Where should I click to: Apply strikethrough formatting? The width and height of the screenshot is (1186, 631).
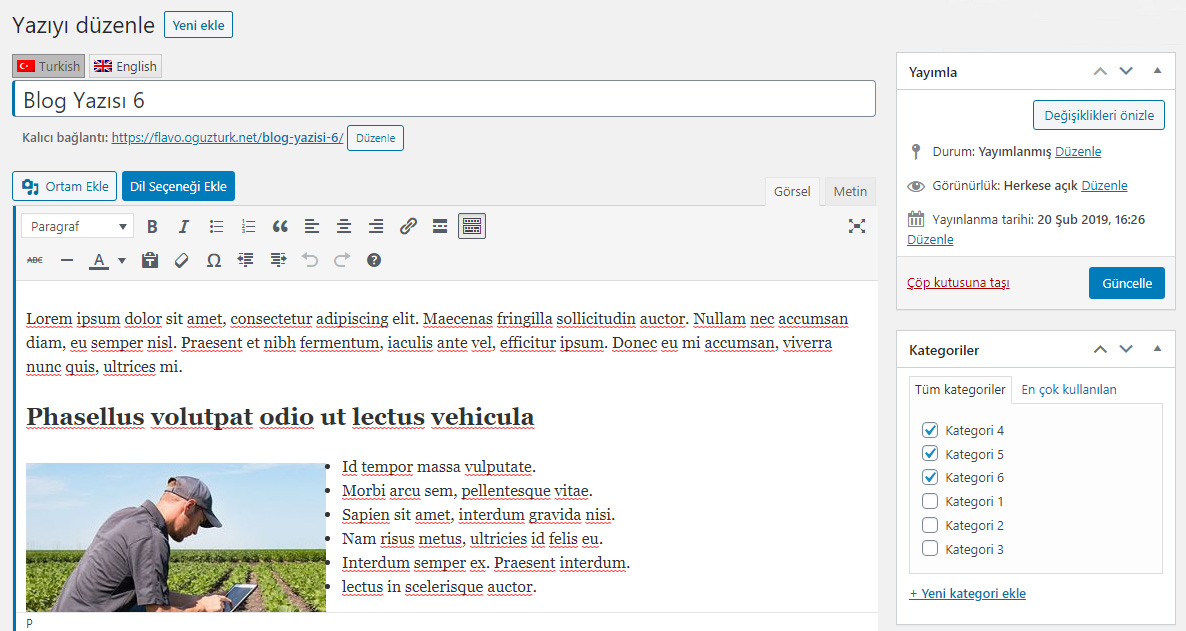(35, 260)
